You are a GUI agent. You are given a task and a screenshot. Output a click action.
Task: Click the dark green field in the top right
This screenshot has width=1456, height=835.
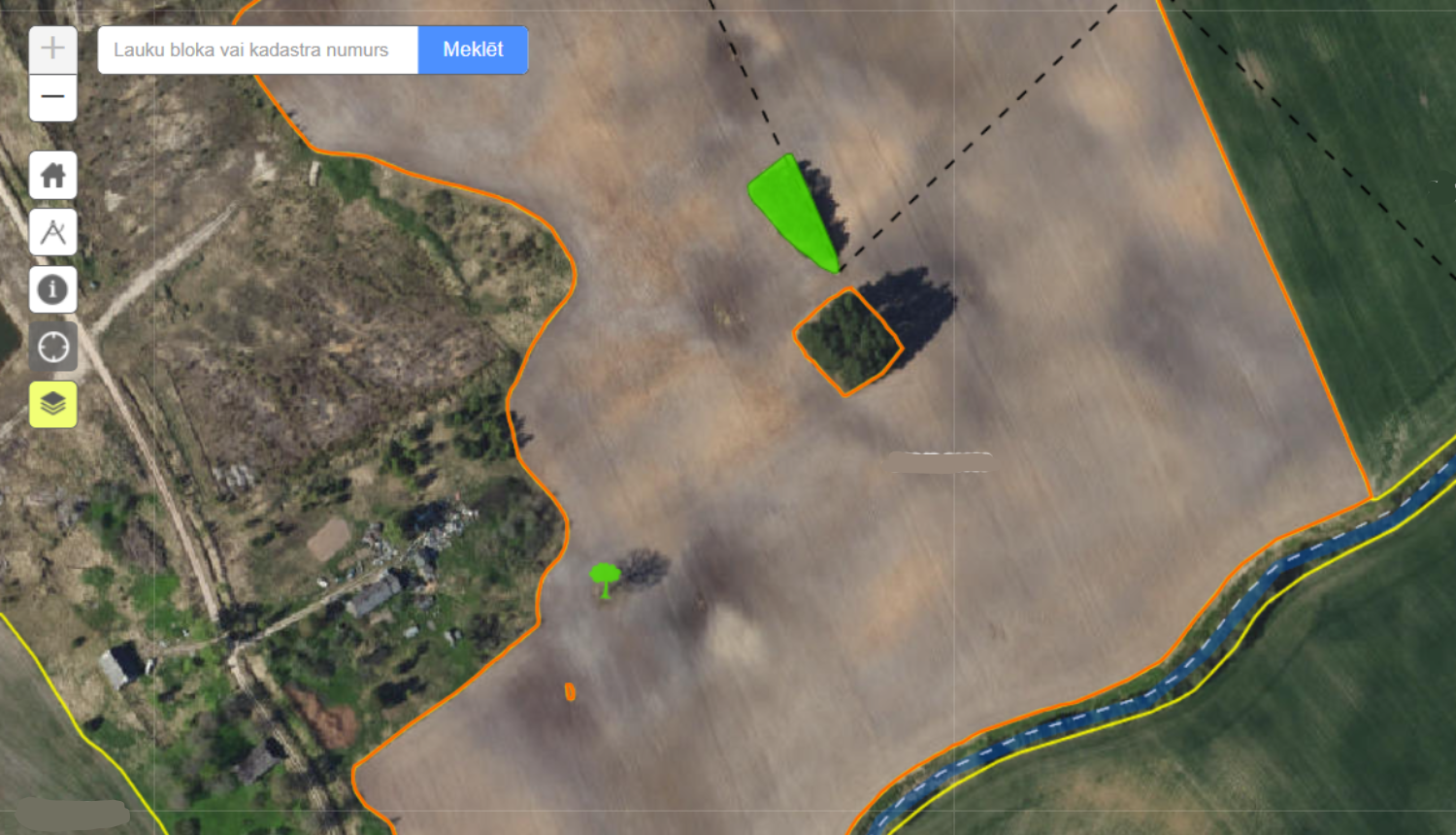pyautogui.click(x=1340, y=194)
